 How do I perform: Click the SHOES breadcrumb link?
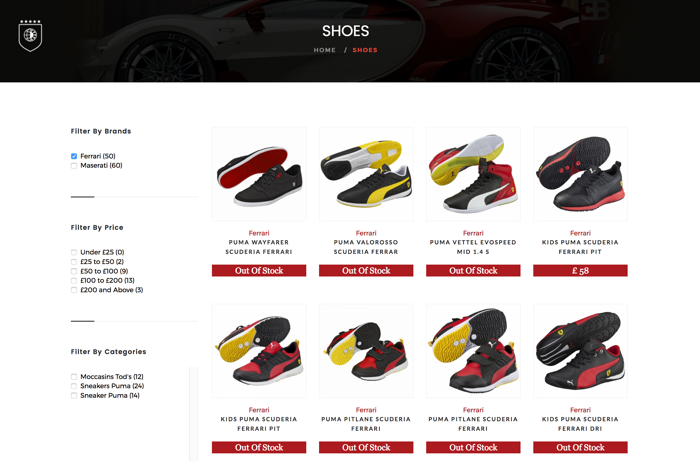tap(365, 50)
